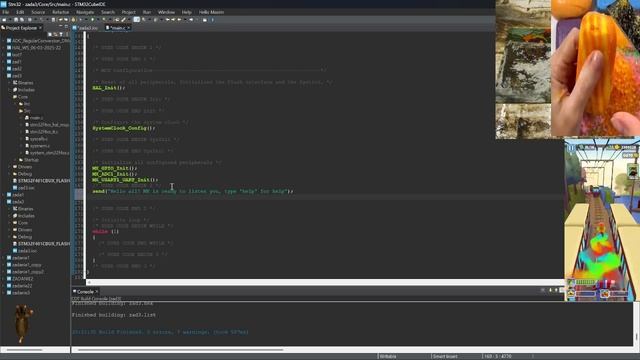The image size is (640, 360).
Task: Select ADC_RegularConversion project in explorer
Action: [39, 41]
